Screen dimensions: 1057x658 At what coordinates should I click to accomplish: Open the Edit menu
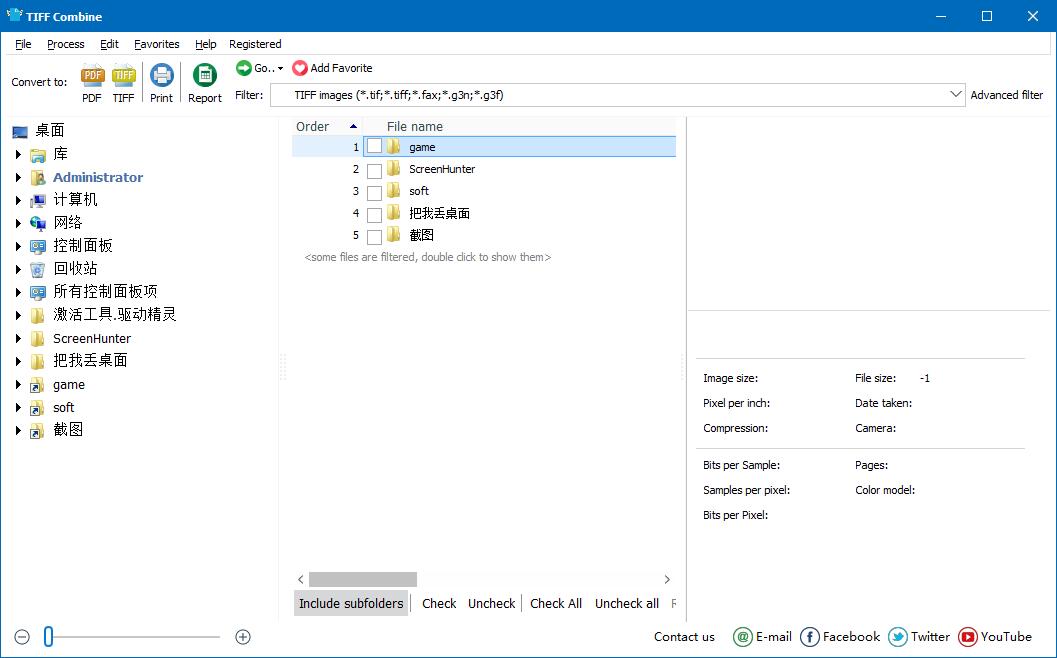point(109,44)
